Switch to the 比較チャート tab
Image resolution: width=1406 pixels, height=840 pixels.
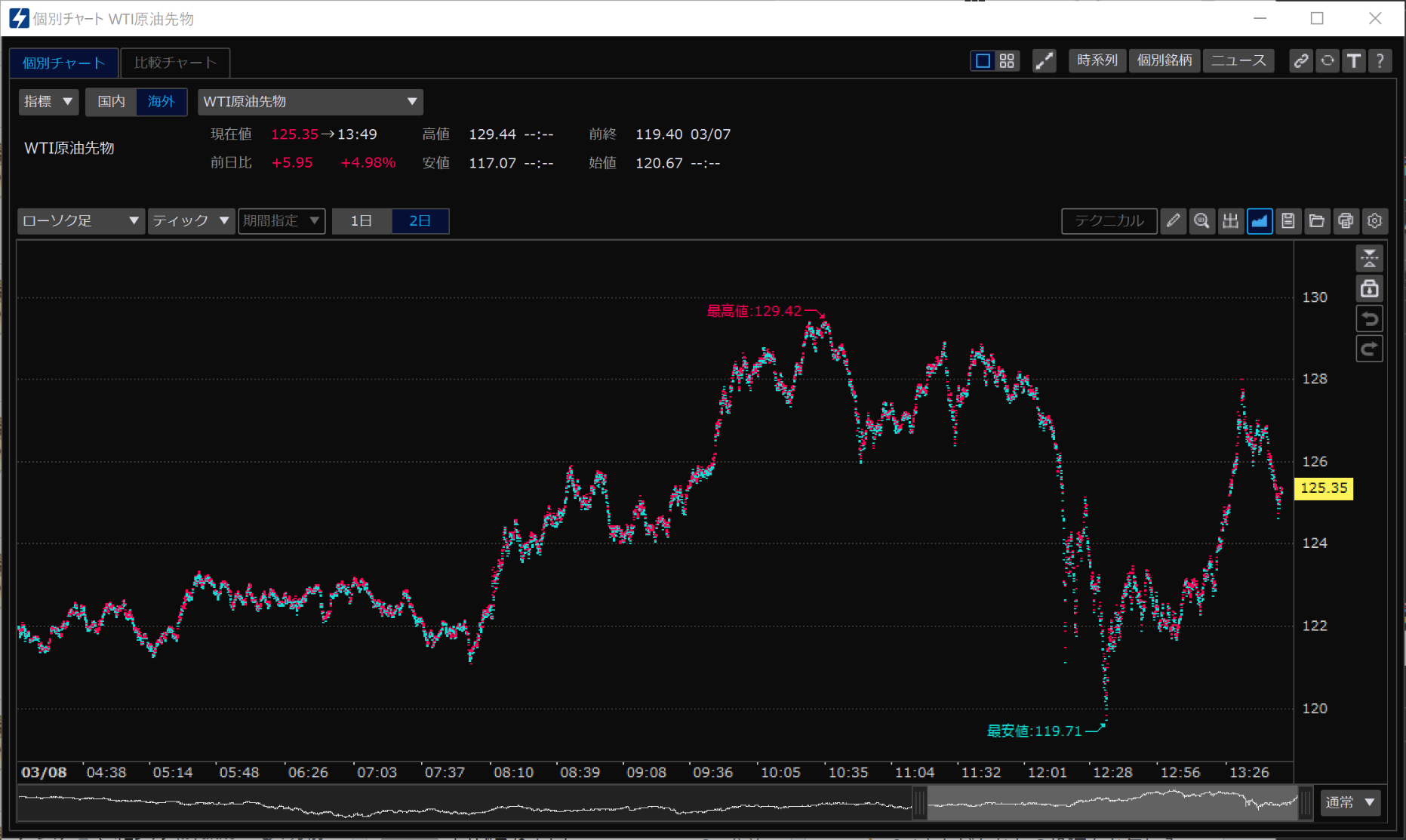(175, 63)
